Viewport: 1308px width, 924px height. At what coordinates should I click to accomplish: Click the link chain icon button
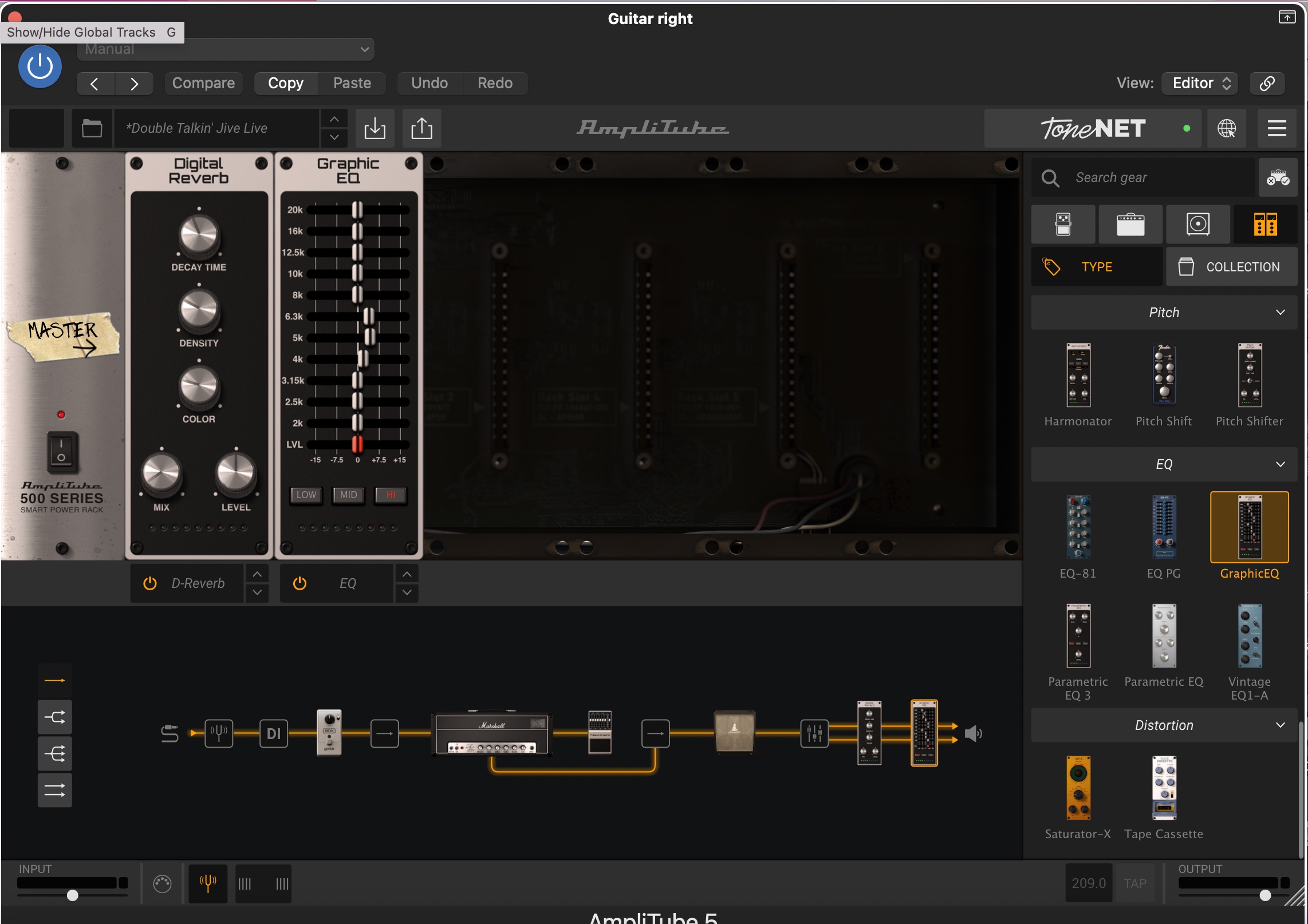[x=1267, y=84]
